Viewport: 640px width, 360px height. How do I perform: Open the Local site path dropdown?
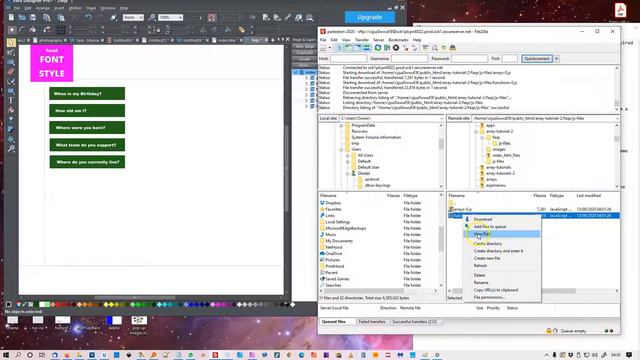tap(442, 118)
